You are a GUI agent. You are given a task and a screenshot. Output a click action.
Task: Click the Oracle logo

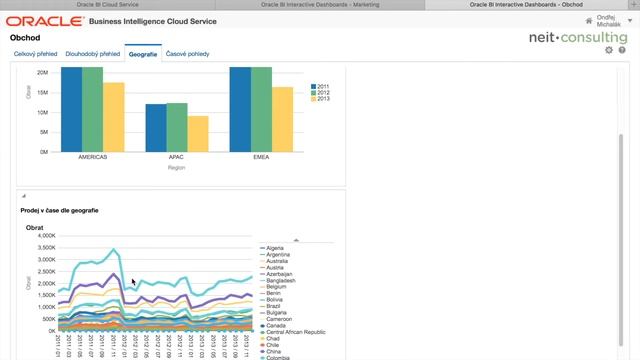[x=45, y=21]
